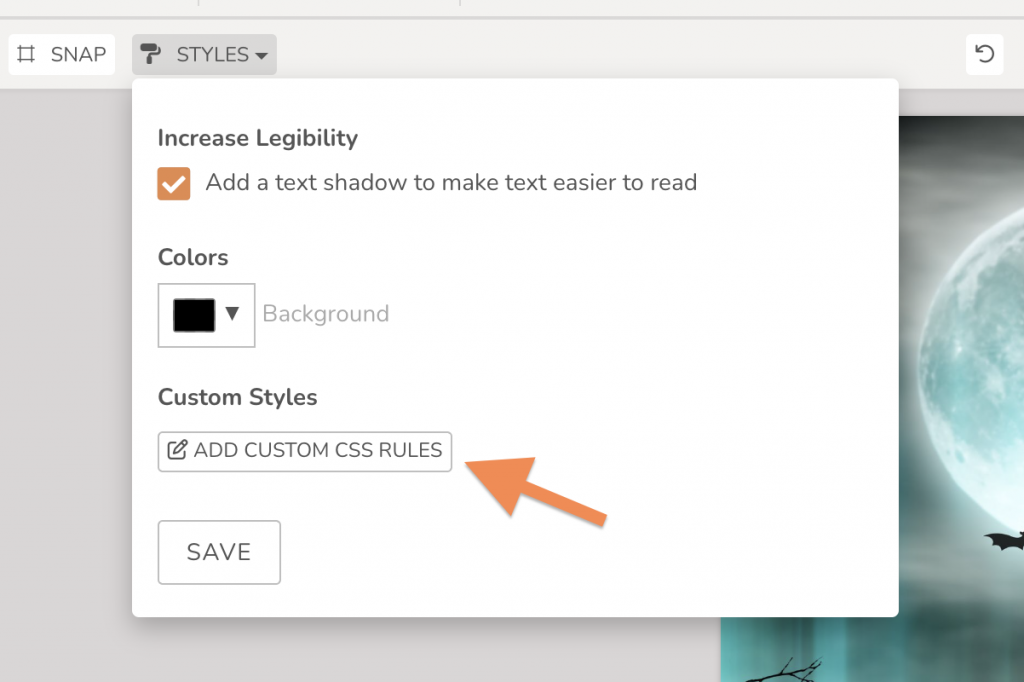
Task: Click the revert changes circular arrow icon
Action: [x=985, y=54]
